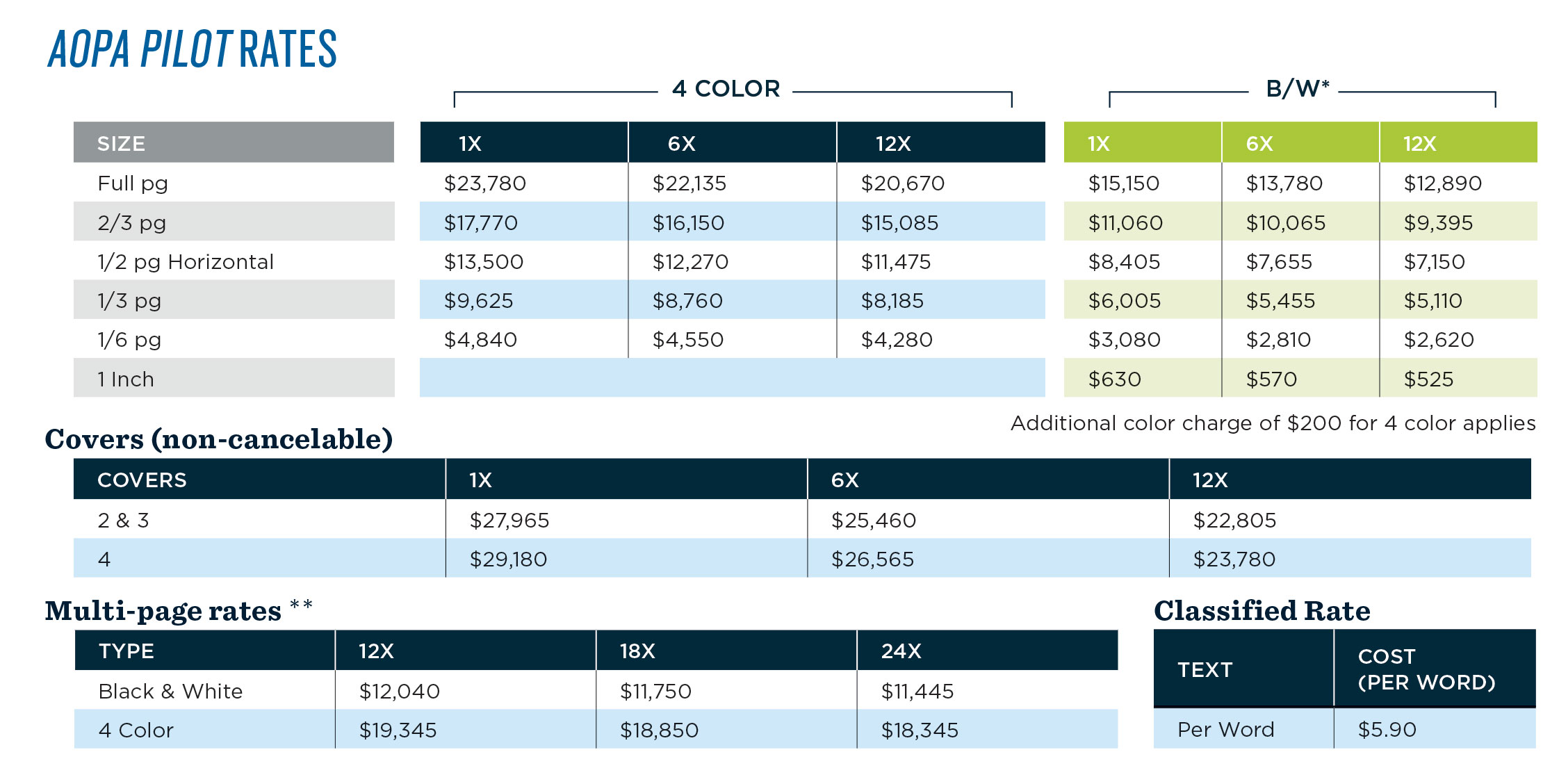Viewport: 1559px width, 784px height.
Task: Click the Multi-page rates heading
Action: 163,611
